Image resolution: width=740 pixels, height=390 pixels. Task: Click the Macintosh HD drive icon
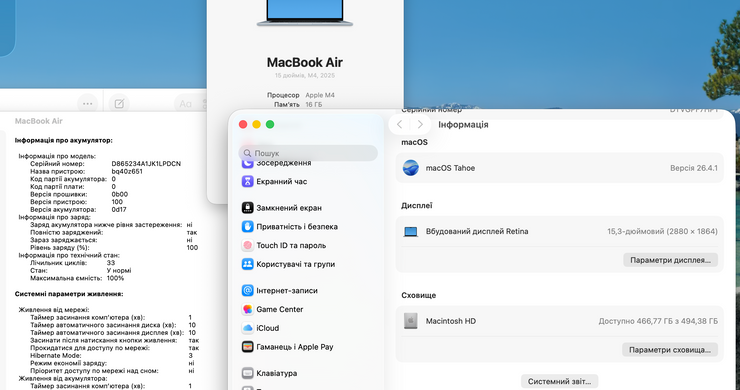(411, 321)
